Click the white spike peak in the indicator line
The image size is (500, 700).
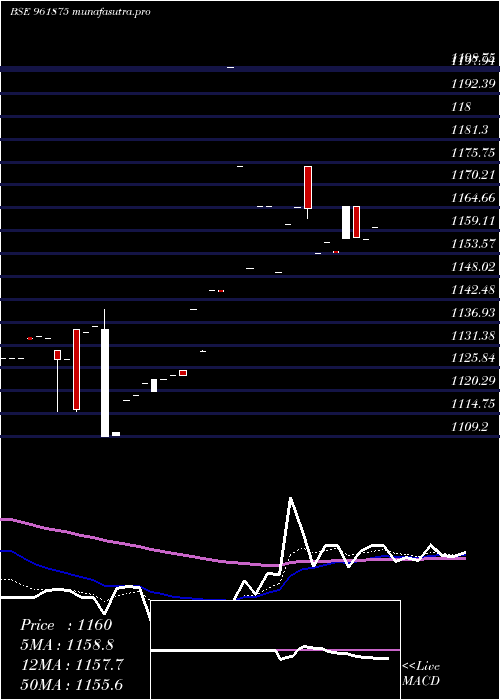pyautogui.click(x=291, y=498)
